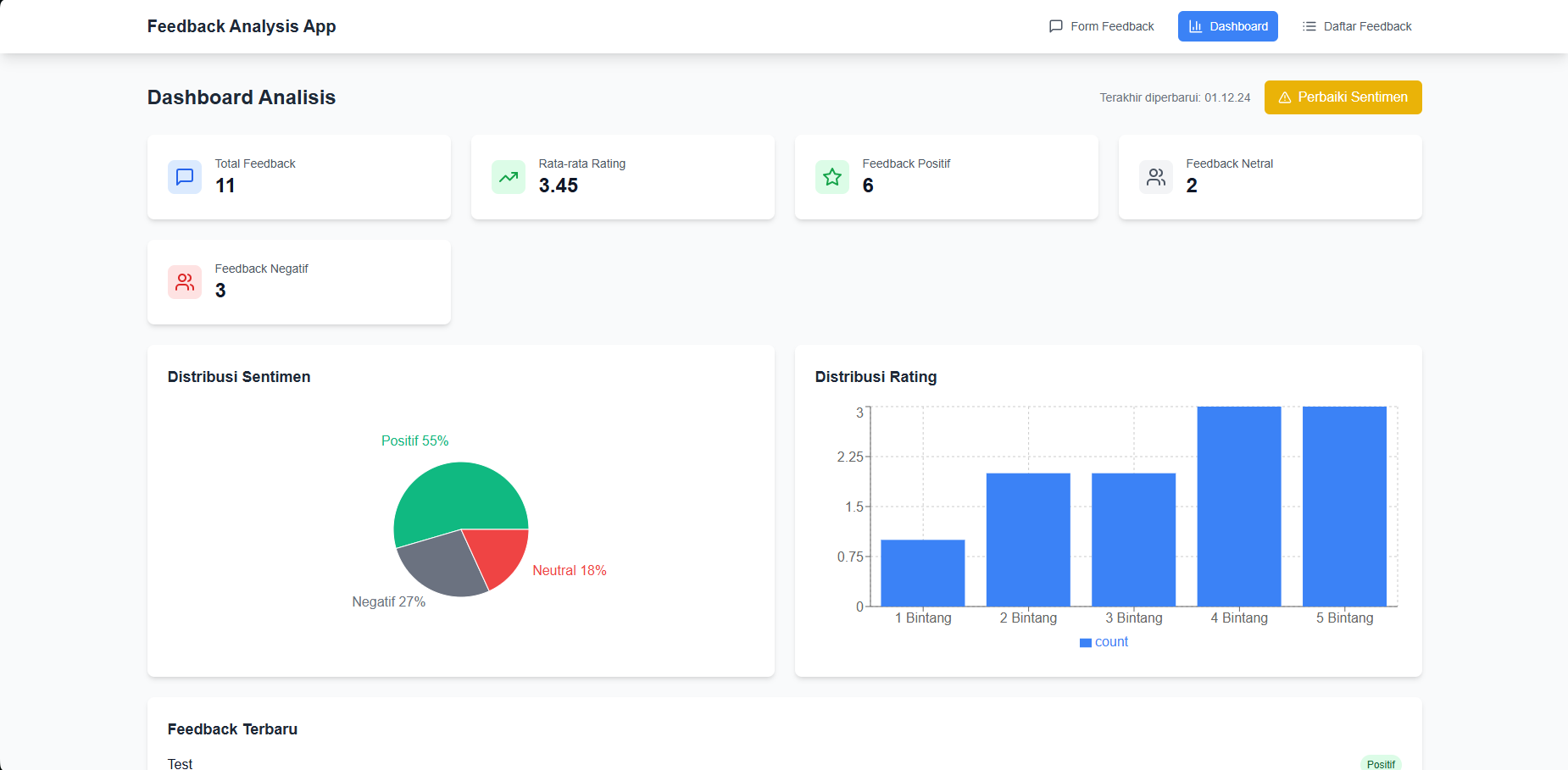Image resolution: width=1568 pixels, height=770 pixels.
Task: Click the warning icon in Perbaiki Sentimen
Action: click(x=1284, y=97)
